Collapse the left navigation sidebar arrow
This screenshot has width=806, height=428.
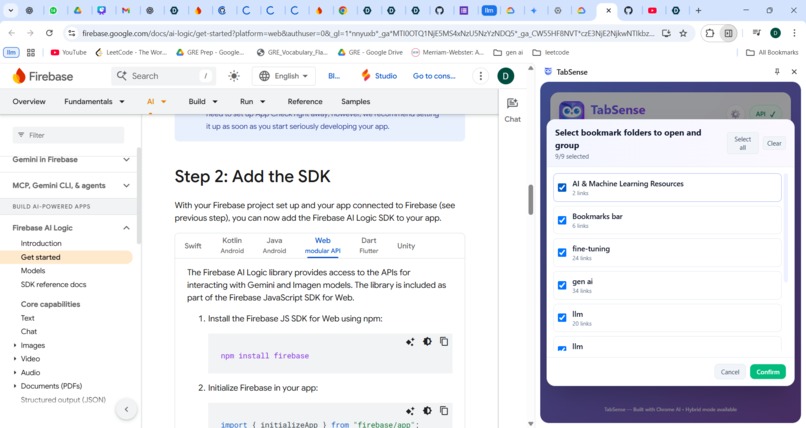(x=126, y=410)
